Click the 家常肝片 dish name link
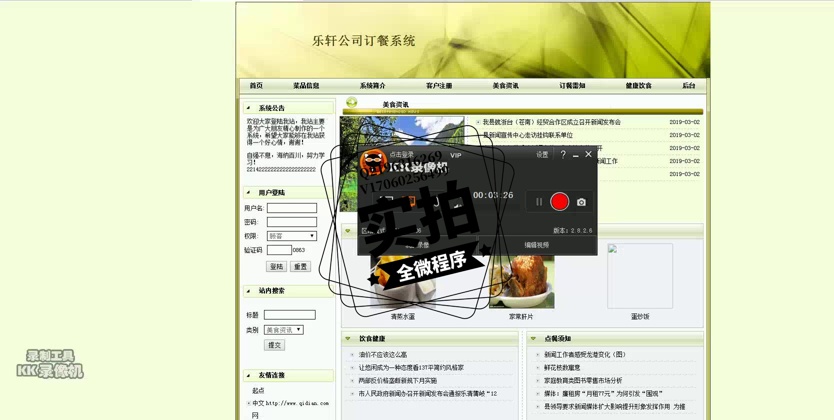The image size is (834, 420). [x=521, y=316]
